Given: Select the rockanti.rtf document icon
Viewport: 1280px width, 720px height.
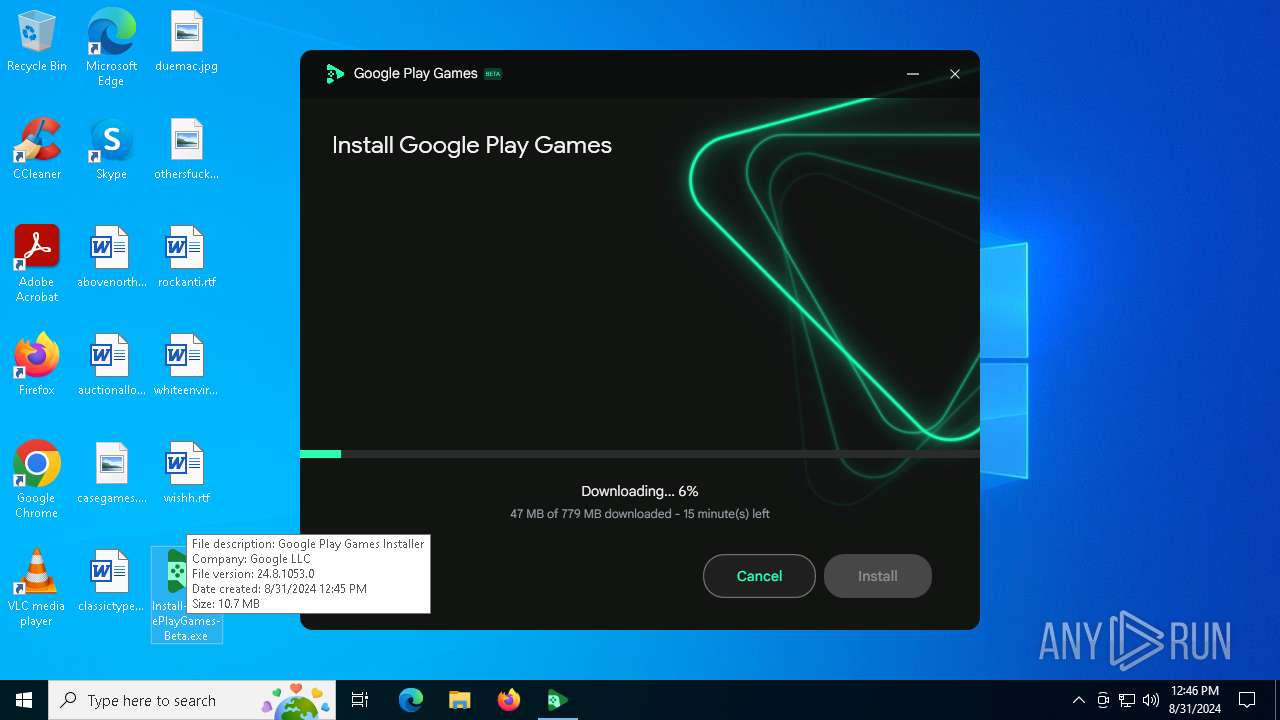Looking at the screenshot, I should coord(186,258).
